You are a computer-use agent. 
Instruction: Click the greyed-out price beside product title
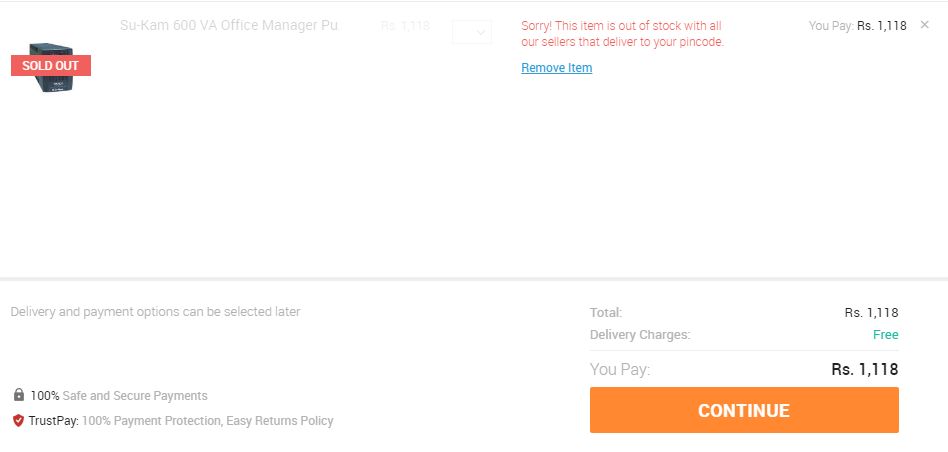pos(405,25)
